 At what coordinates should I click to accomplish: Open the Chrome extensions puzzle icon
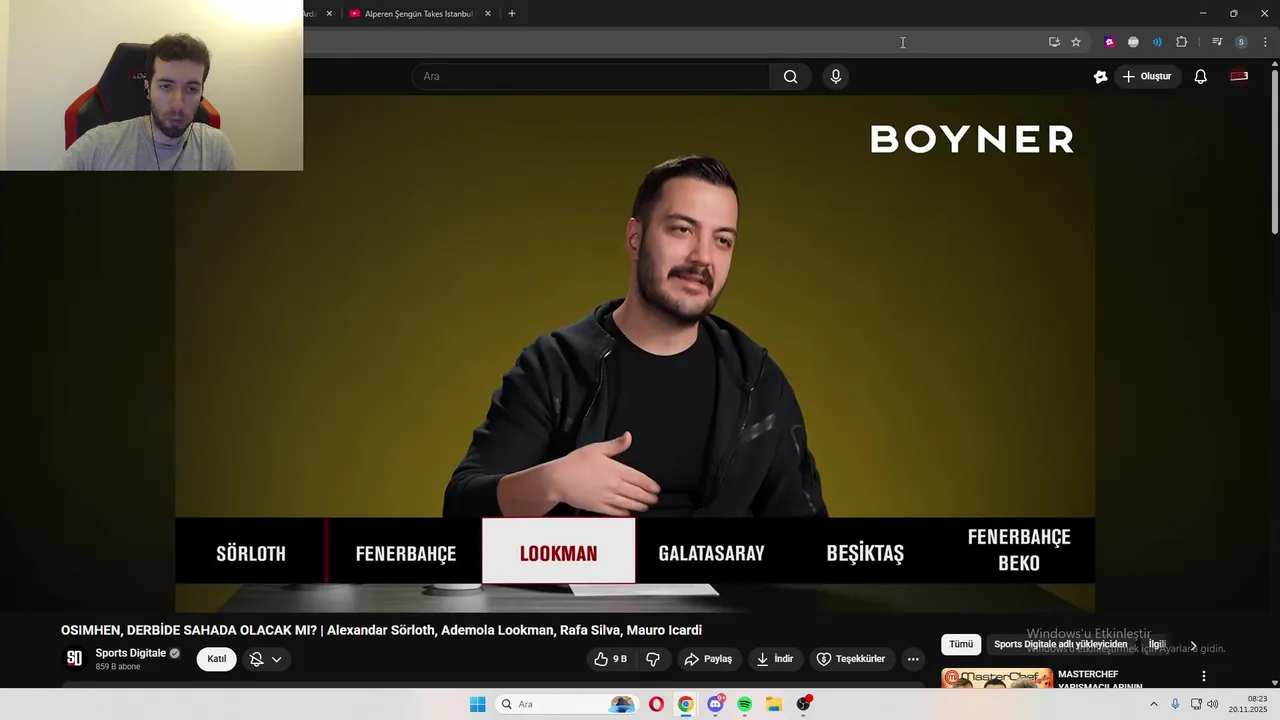point(1181,42)
